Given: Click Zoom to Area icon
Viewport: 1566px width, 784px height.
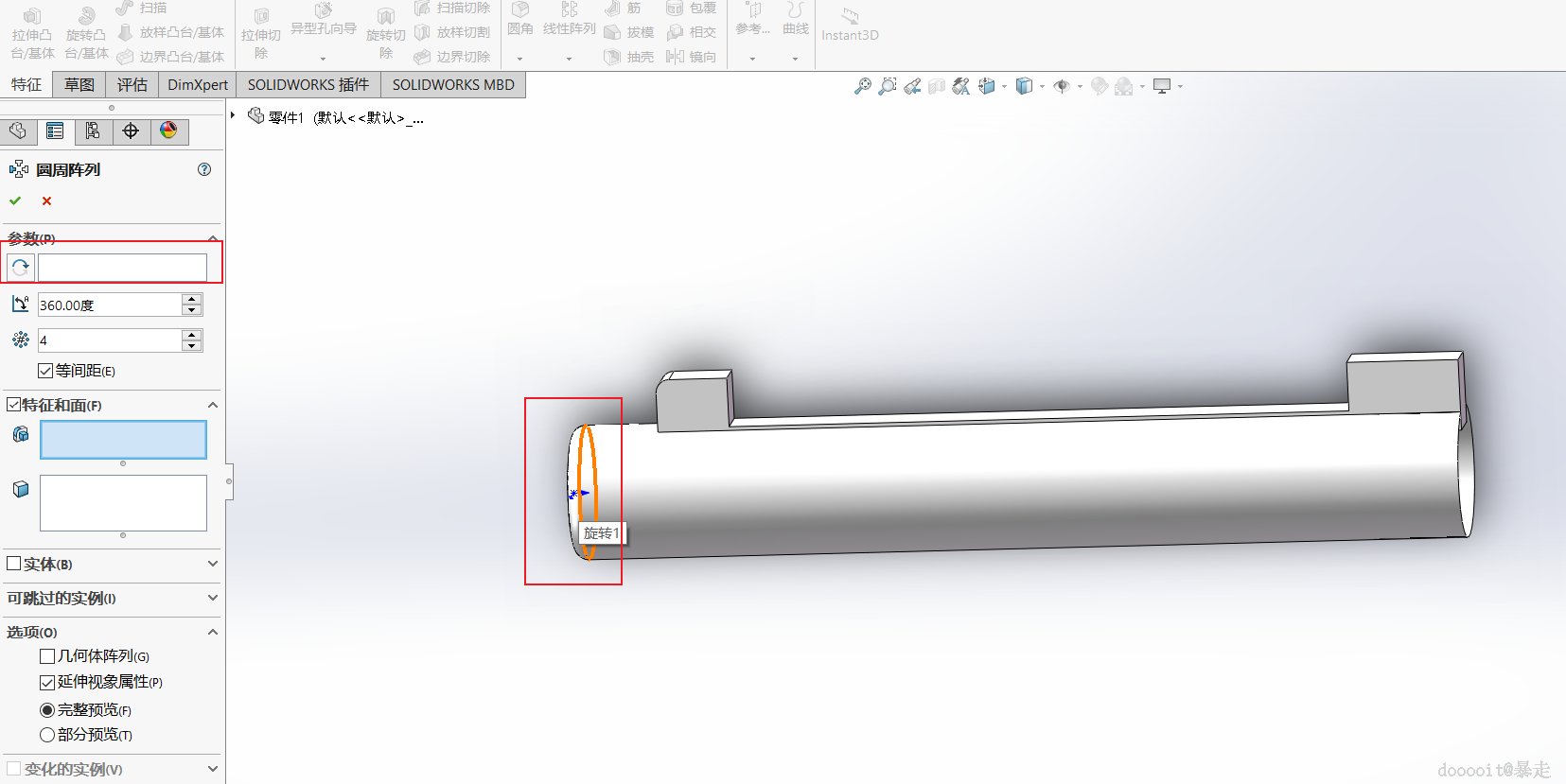Looking at the screenshot, I should point(888,86).
